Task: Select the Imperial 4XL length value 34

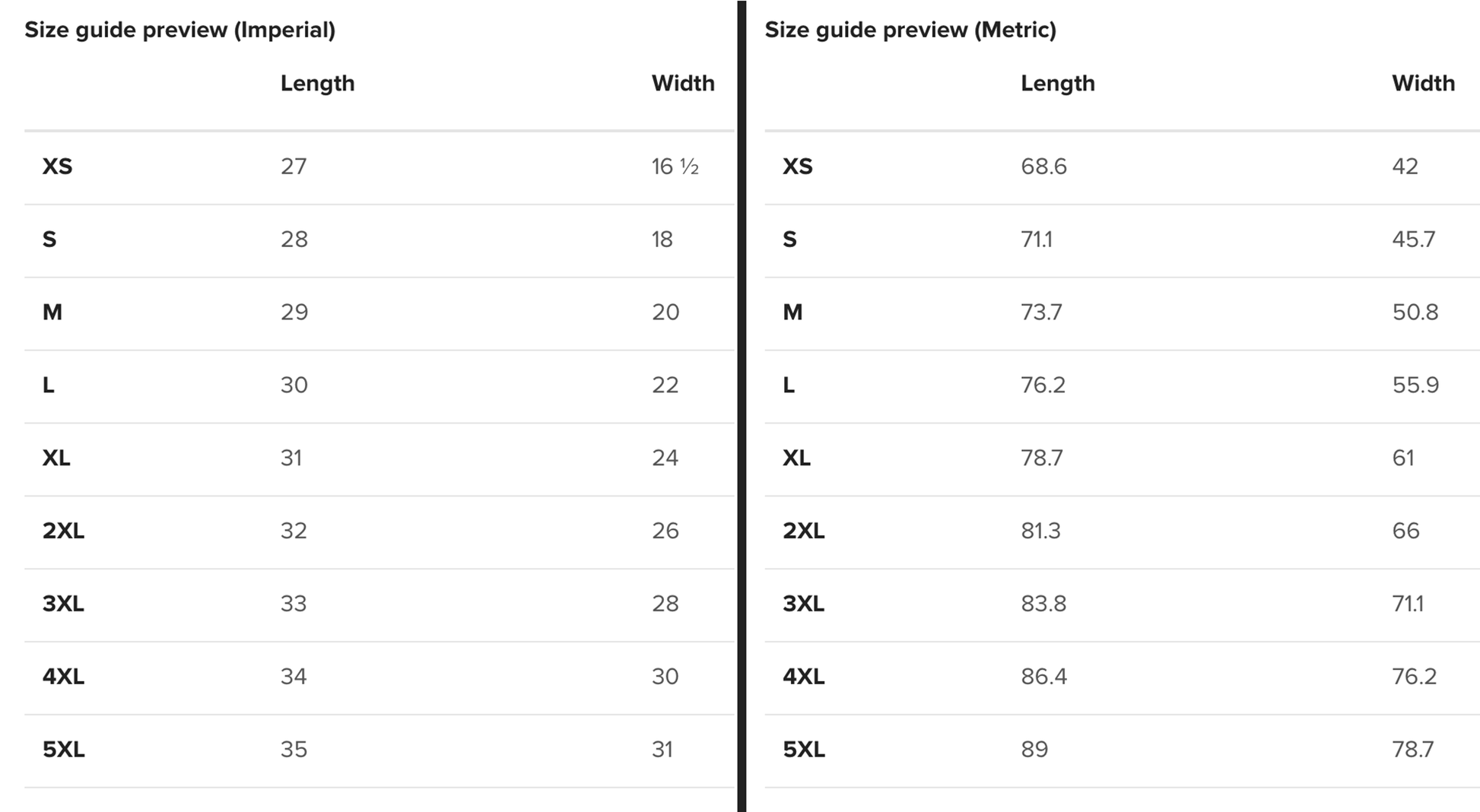Action: tap(294, 677)
